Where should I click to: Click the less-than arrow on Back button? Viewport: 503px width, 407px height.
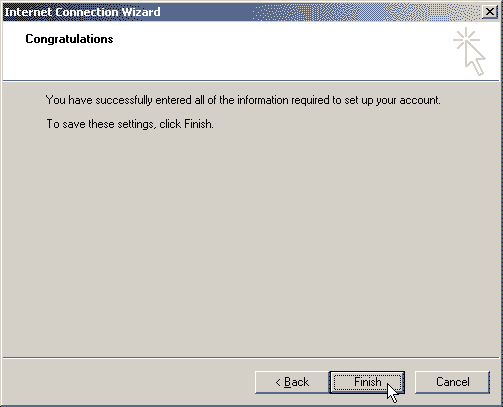[x=278, y=382]
